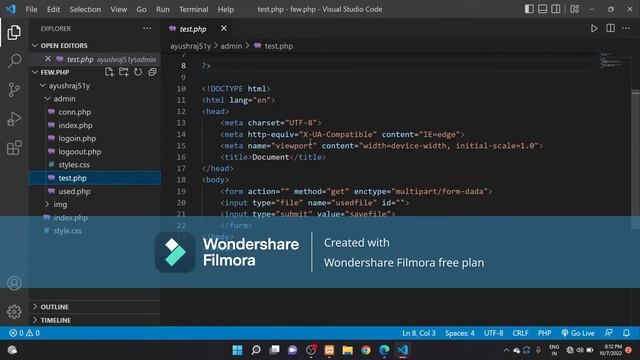Close test.php in Open Editors list
640x360 pixels.
(48, 59)
